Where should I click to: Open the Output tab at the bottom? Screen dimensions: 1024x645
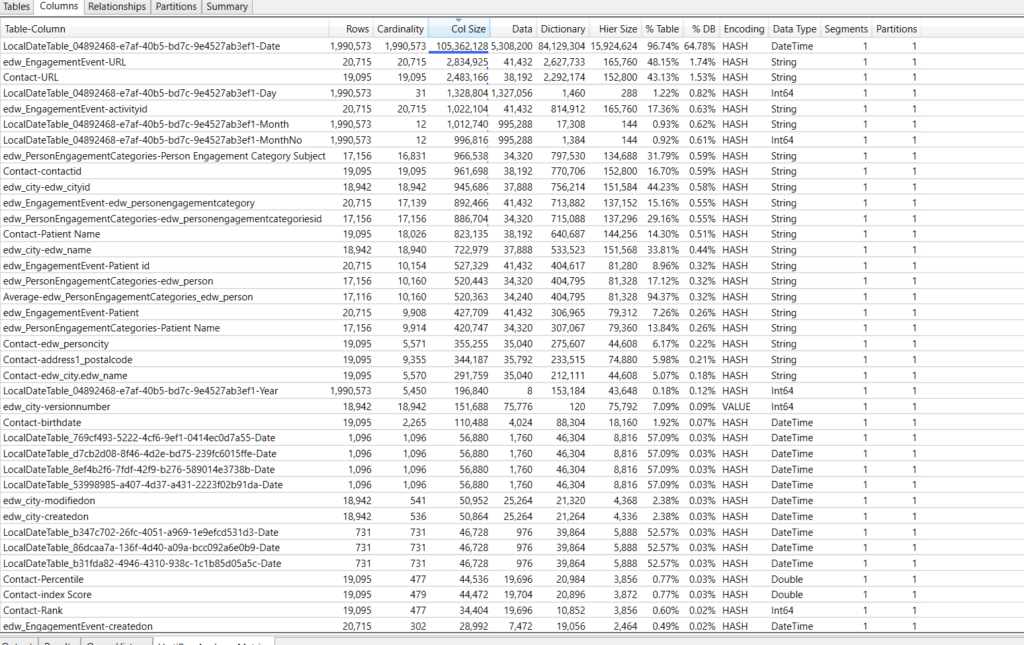pyautogui.click(x=22, y=642)
